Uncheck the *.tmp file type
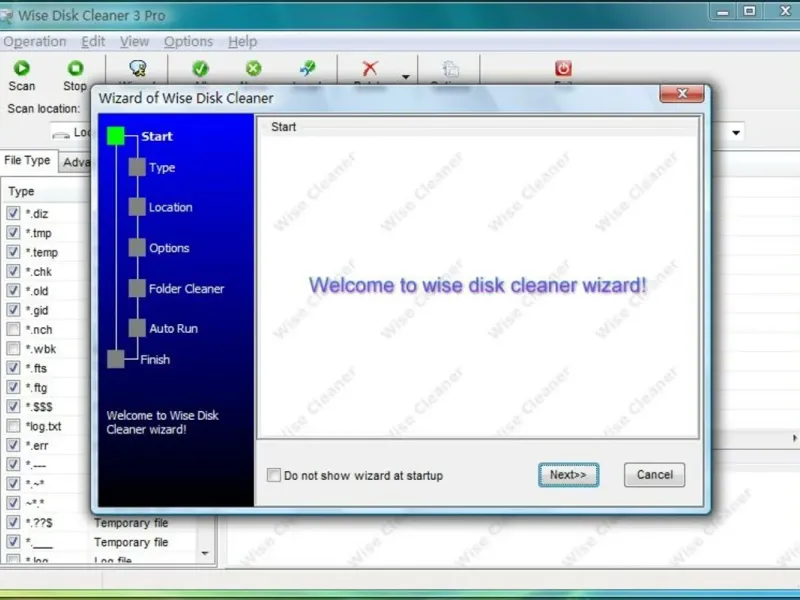800x600 pixels. pyautogui.click(x=13, y=233)
